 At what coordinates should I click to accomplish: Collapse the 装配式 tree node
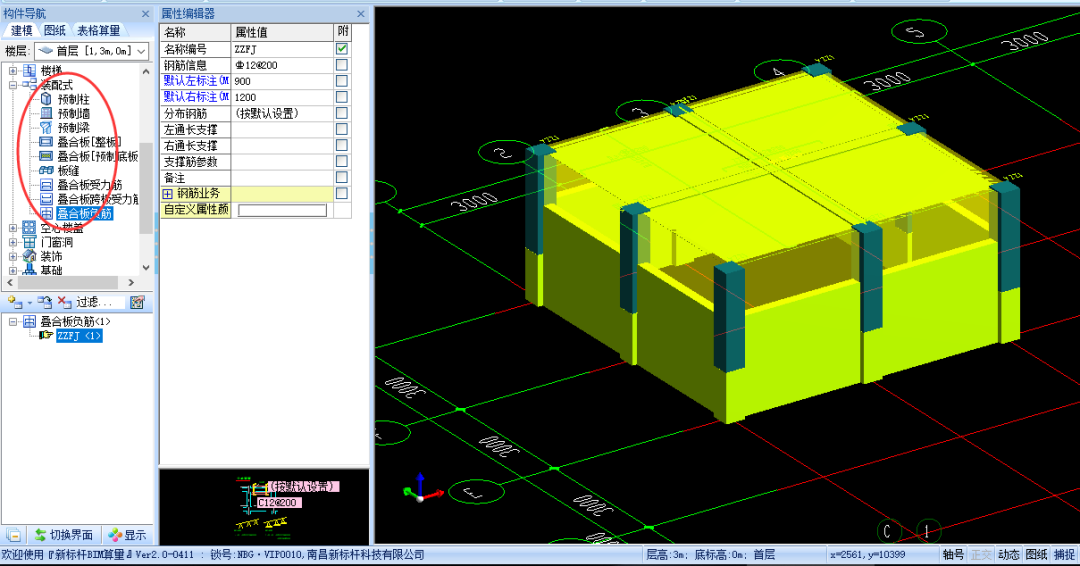[13, 85]
